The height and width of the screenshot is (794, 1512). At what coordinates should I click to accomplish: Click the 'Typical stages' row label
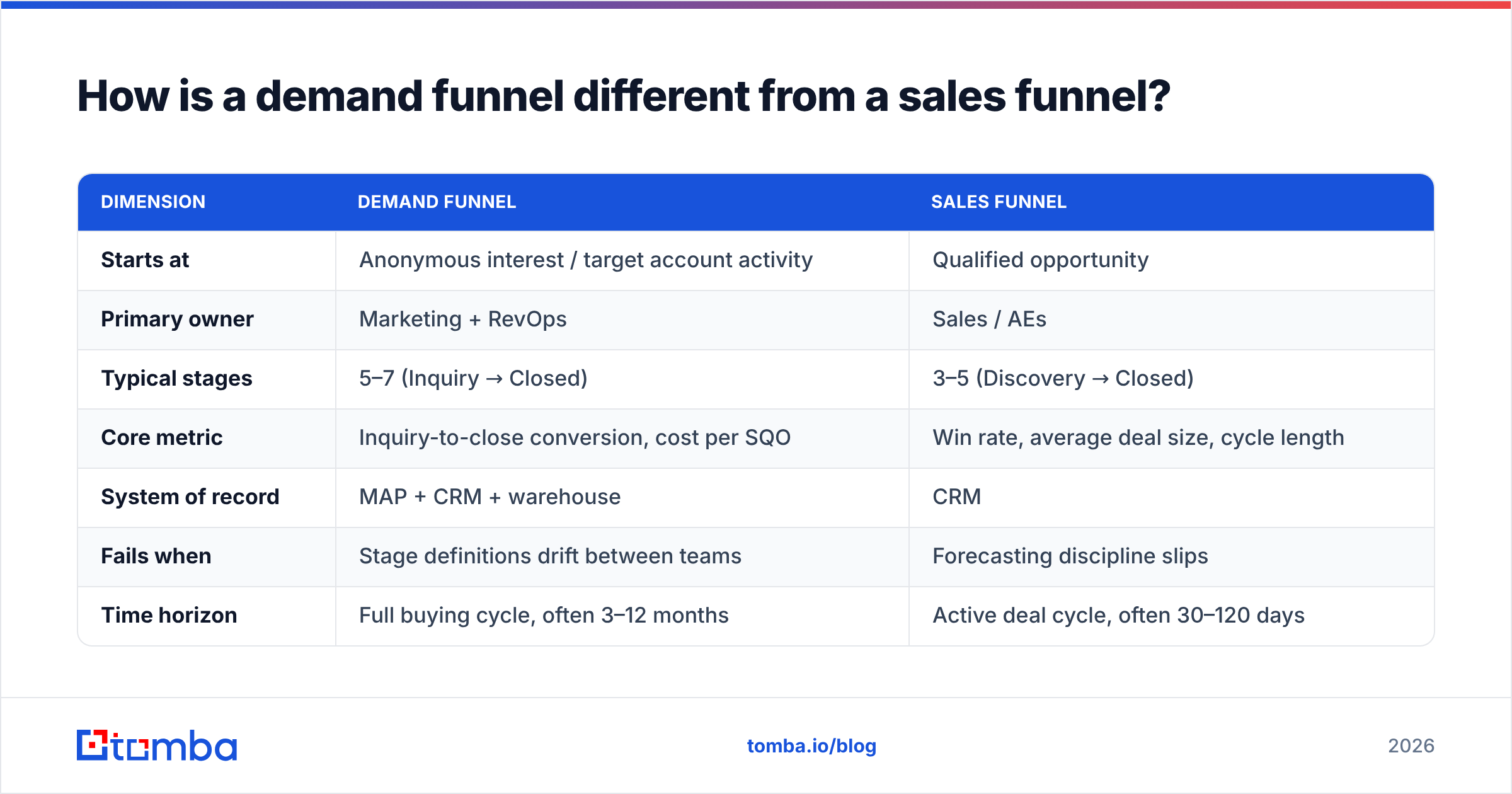176,378
